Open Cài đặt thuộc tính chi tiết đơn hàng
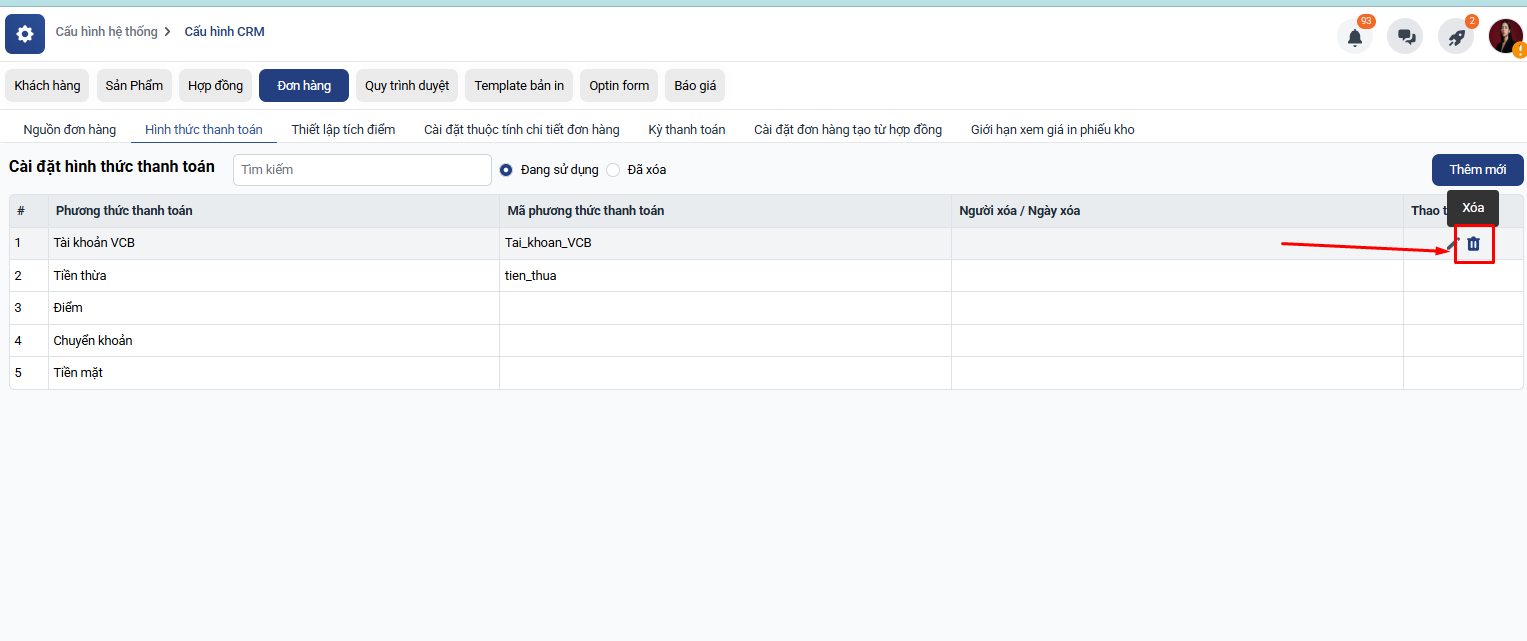This screenshot has height=641, width=1527. [x=522, y=130]
